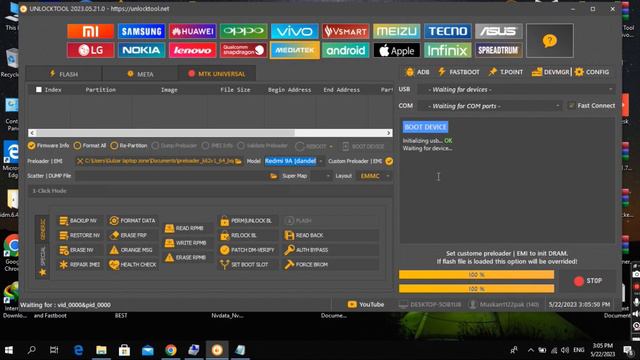Click the BACKUP NV button
Viewport: 640px width, 360px height.
79,220
